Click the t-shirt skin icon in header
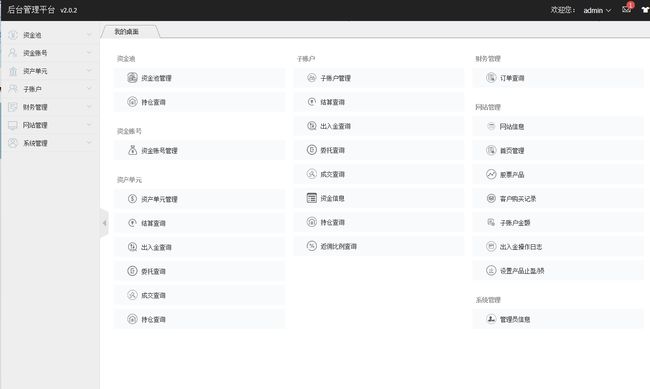The image size is (650, 389). [646, 10]
